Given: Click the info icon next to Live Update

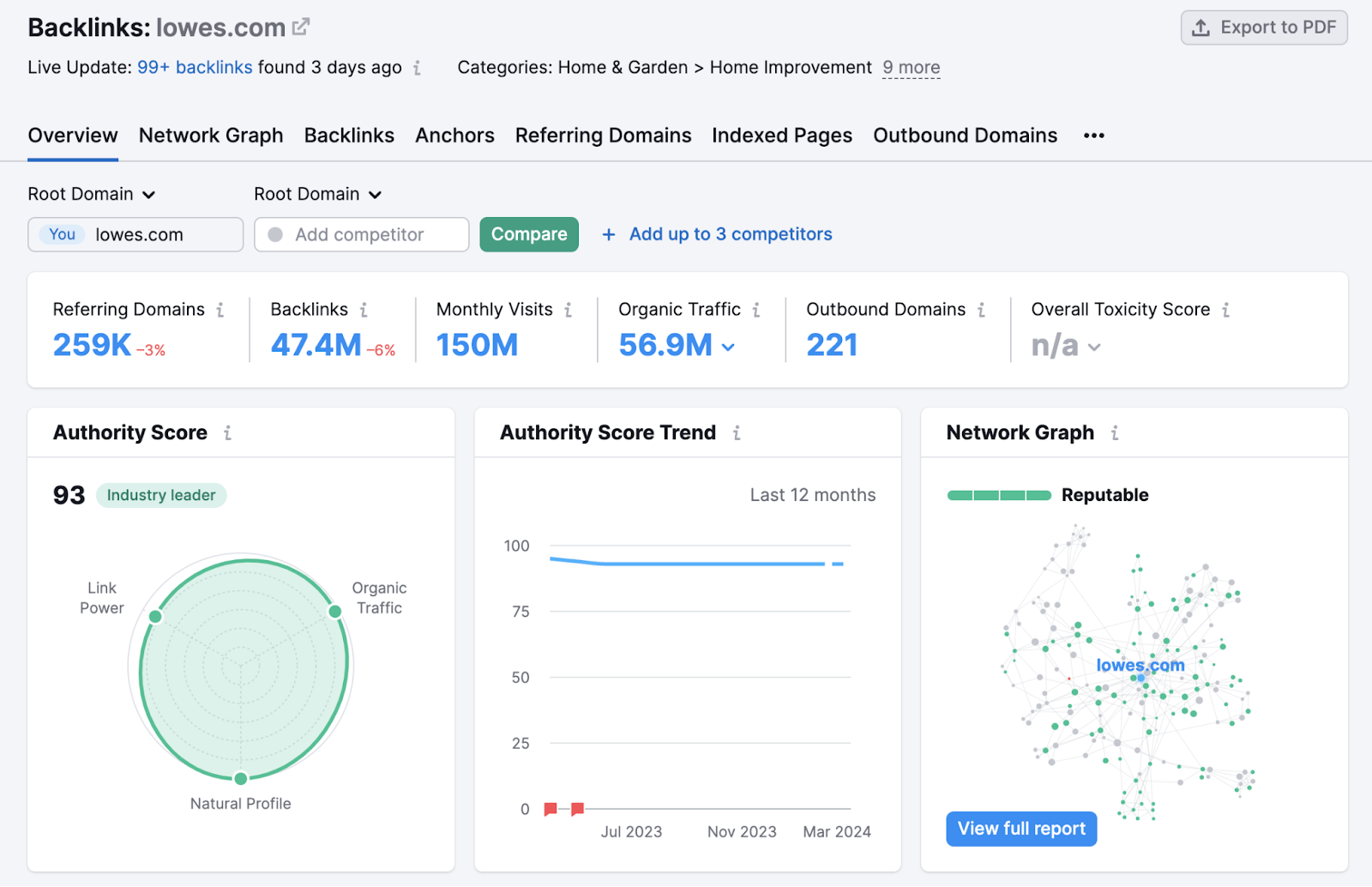Looking at the screenshot, I should coord(417,67).
